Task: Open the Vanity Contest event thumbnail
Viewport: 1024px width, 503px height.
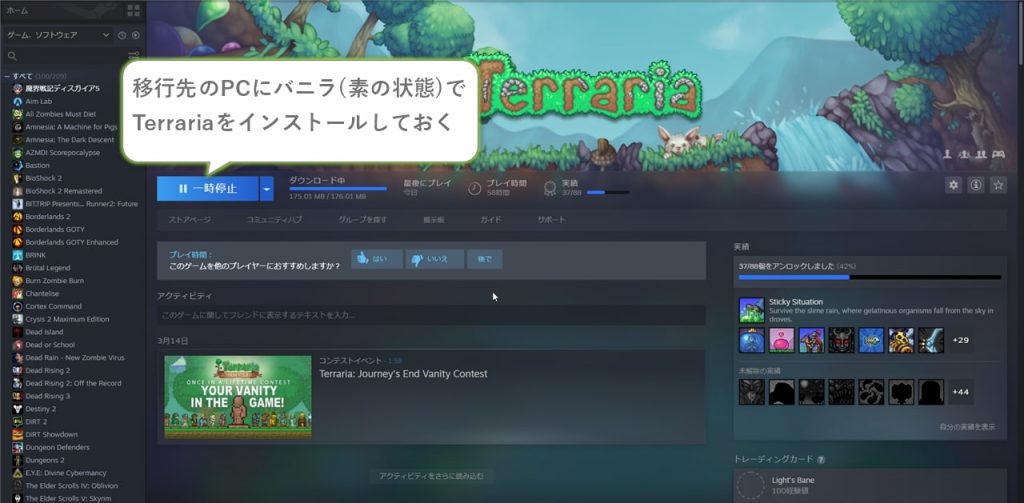Action: 237,396
